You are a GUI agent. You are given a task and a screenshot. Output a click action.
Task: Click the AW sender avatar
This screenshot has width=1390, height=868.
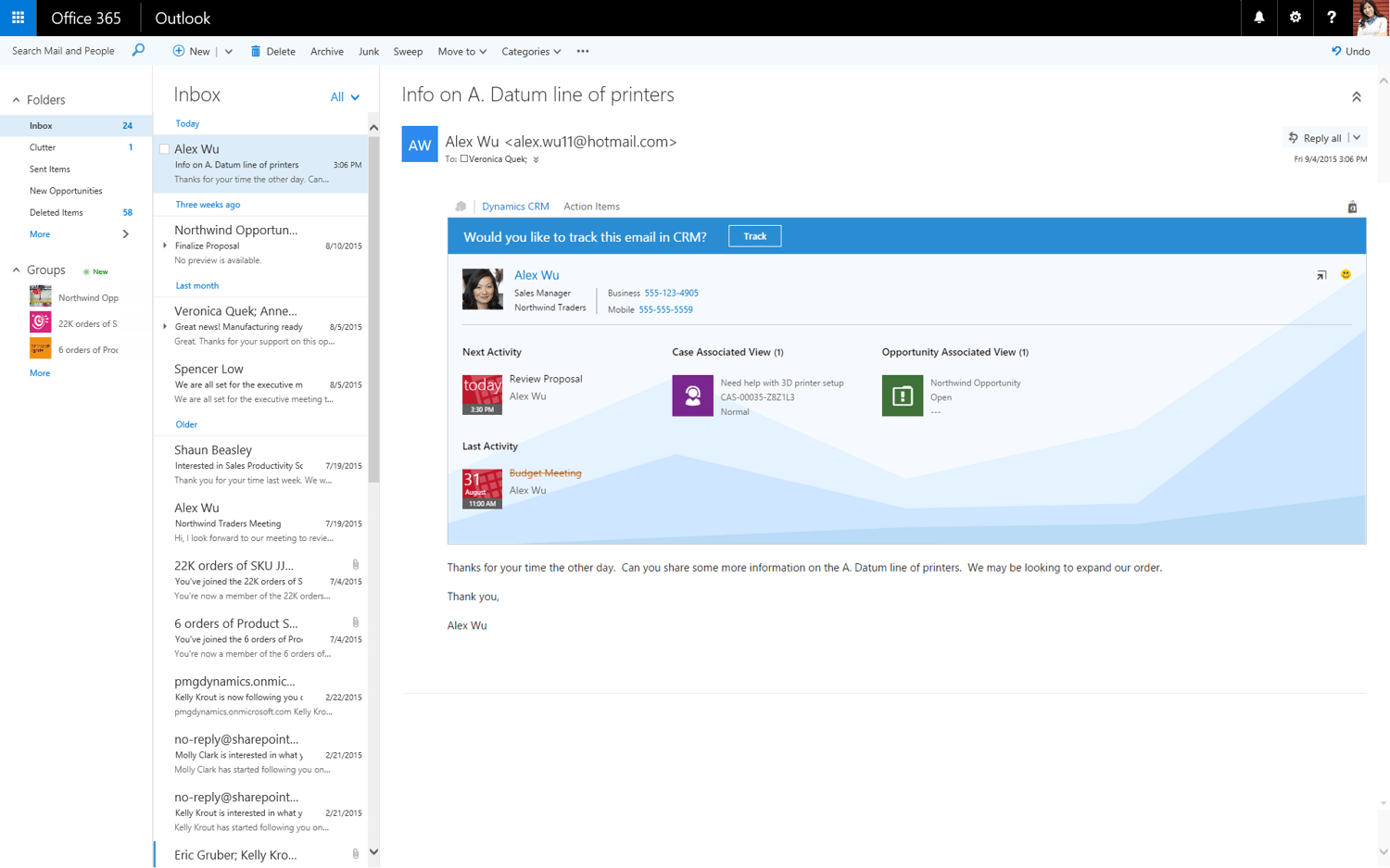click(x=419, y=144)
